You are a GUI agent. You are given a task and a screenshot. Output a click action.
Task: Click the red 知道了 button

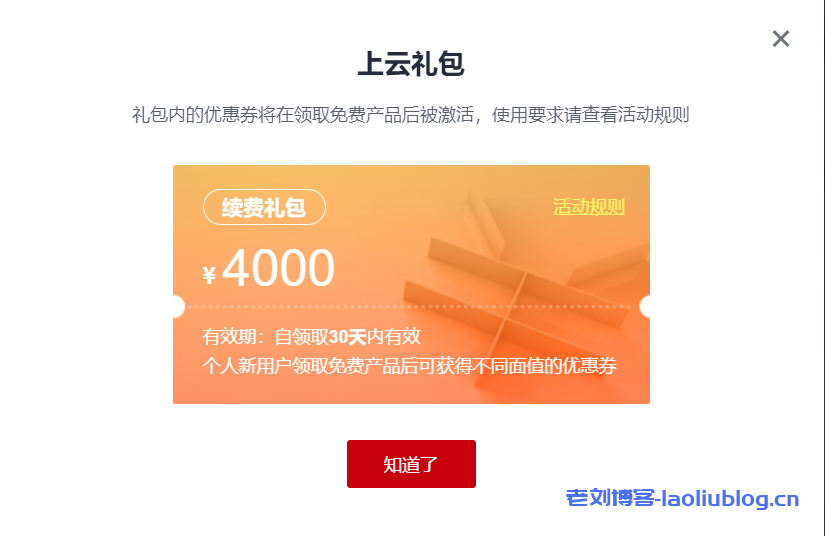pyautogui.click(x=411, y=464)
